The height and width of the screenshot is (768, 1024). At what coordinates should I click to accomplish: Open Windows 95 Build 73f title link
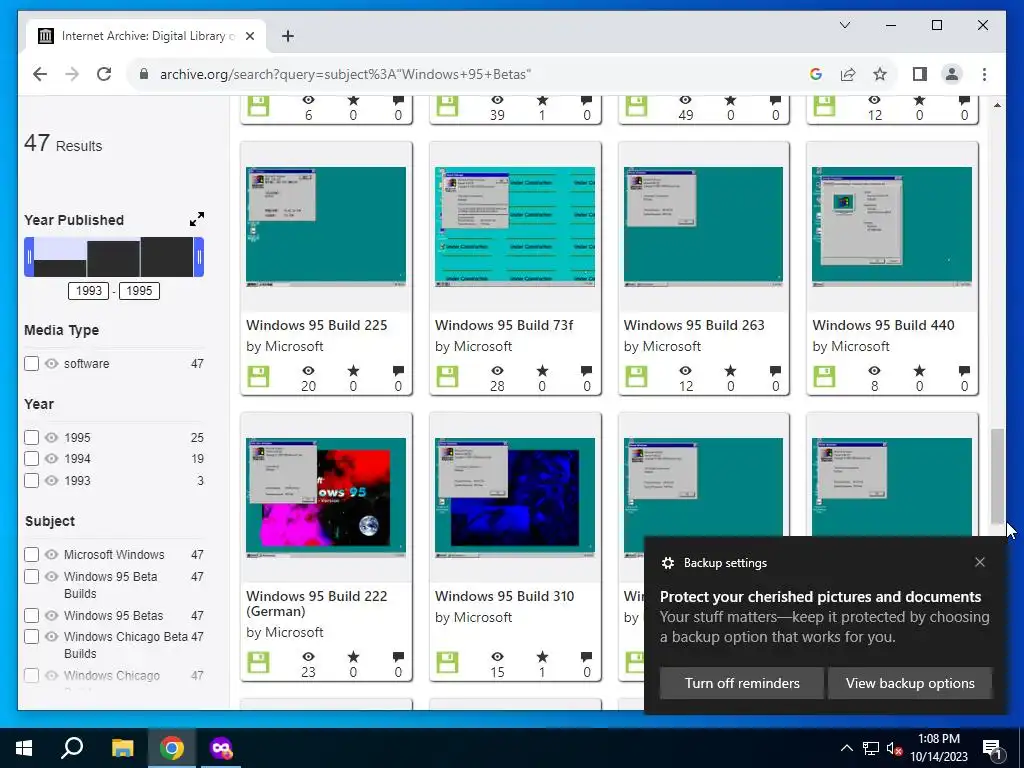[x=504, y=325]
